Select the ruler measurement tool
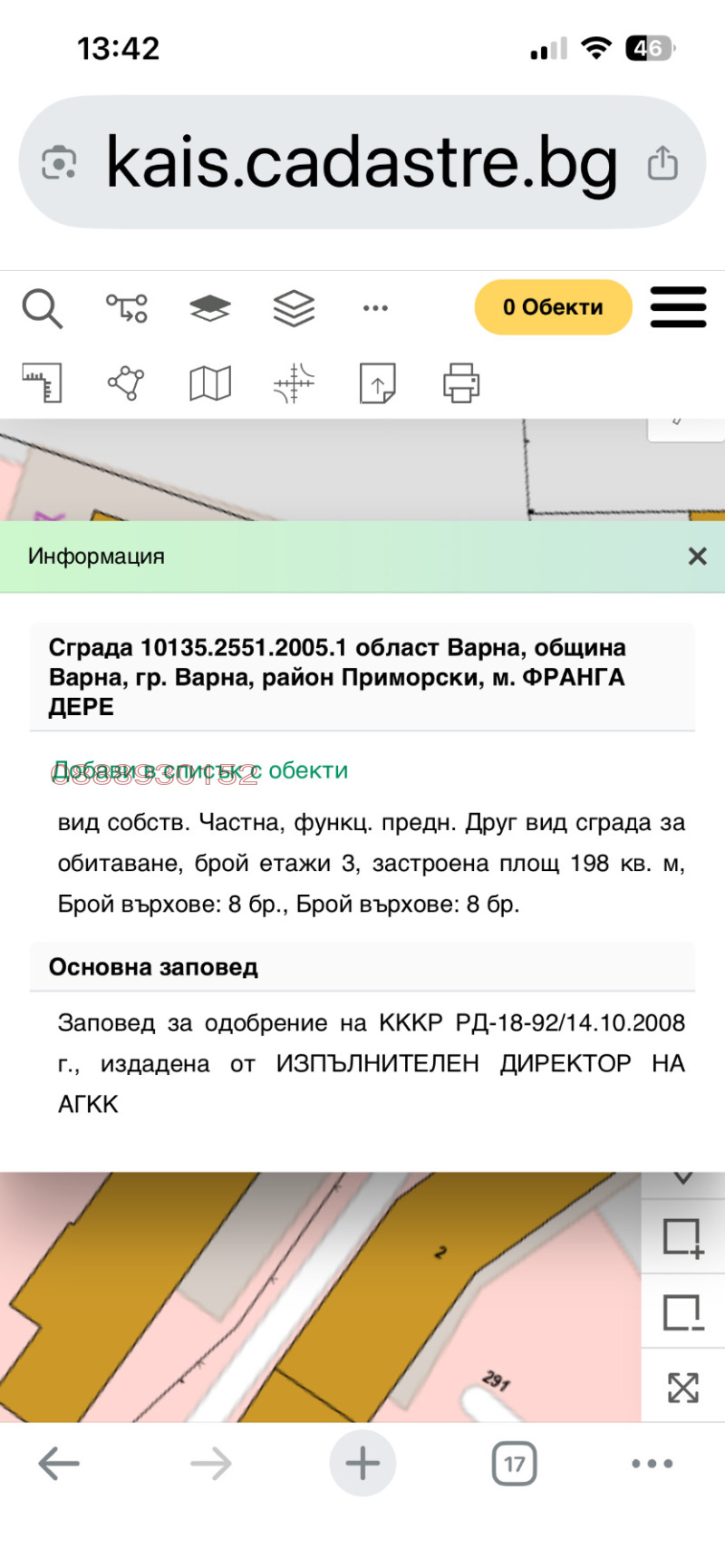The height and width of the screenshot is (1568, 725). (x=42, y=382)
